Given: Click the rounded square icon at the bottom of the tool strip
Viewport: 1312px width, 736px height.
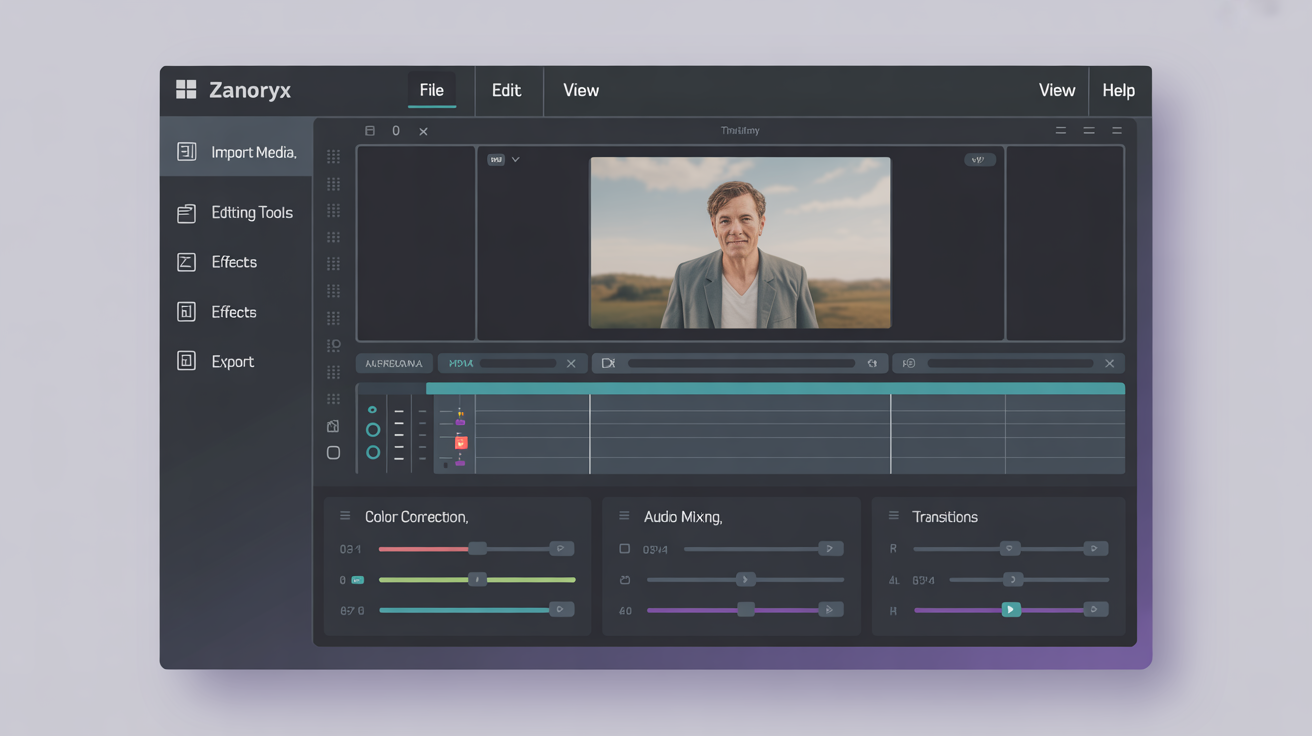Looking at the screenshot, I should [333, 453].
